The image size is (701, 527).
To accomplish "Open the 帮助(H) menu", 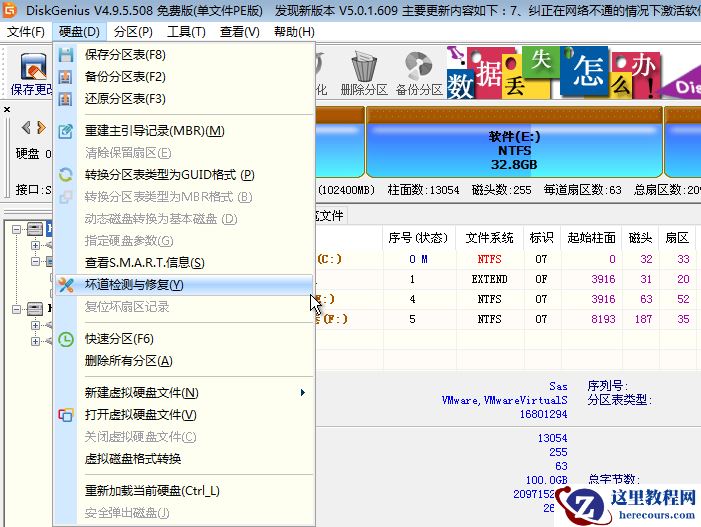I will click(x=294, y=32).
